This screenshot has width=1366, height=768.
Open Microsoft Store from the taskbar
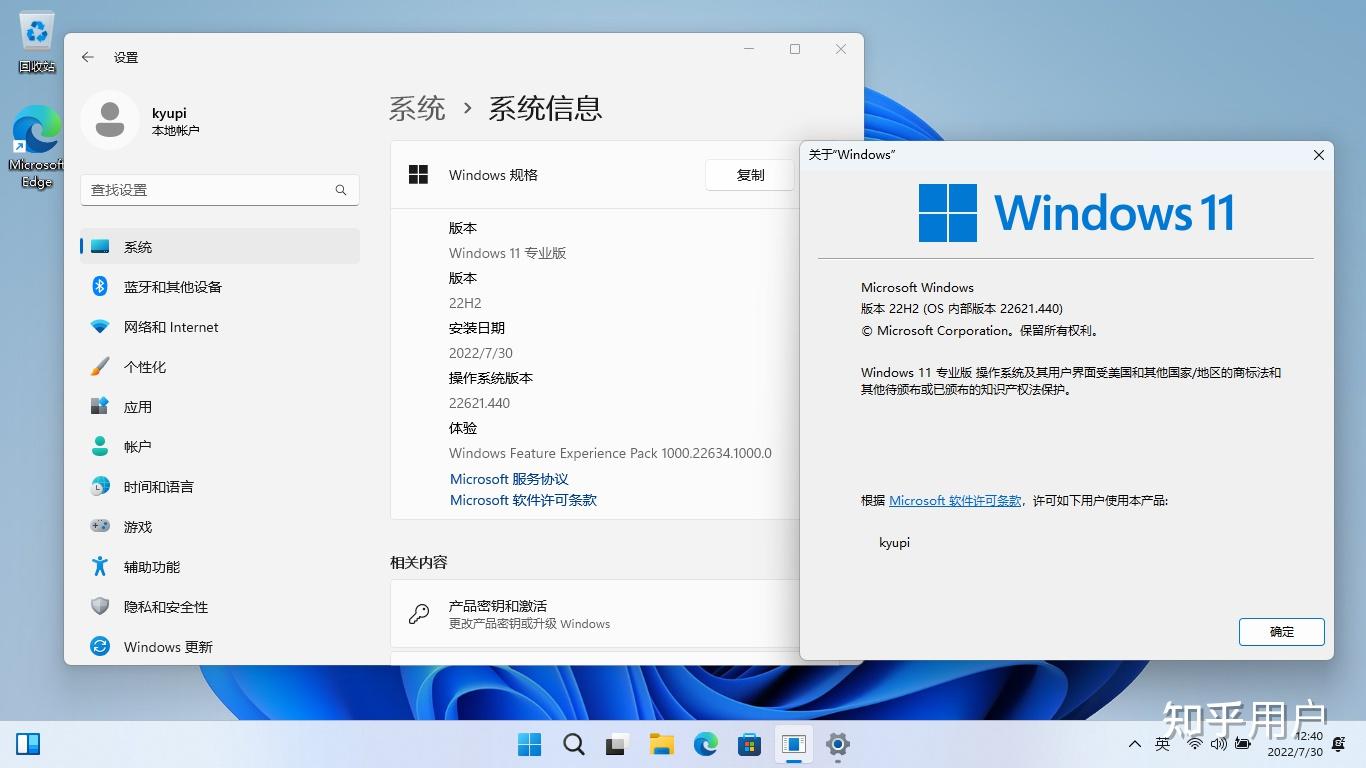click(749, 744)
